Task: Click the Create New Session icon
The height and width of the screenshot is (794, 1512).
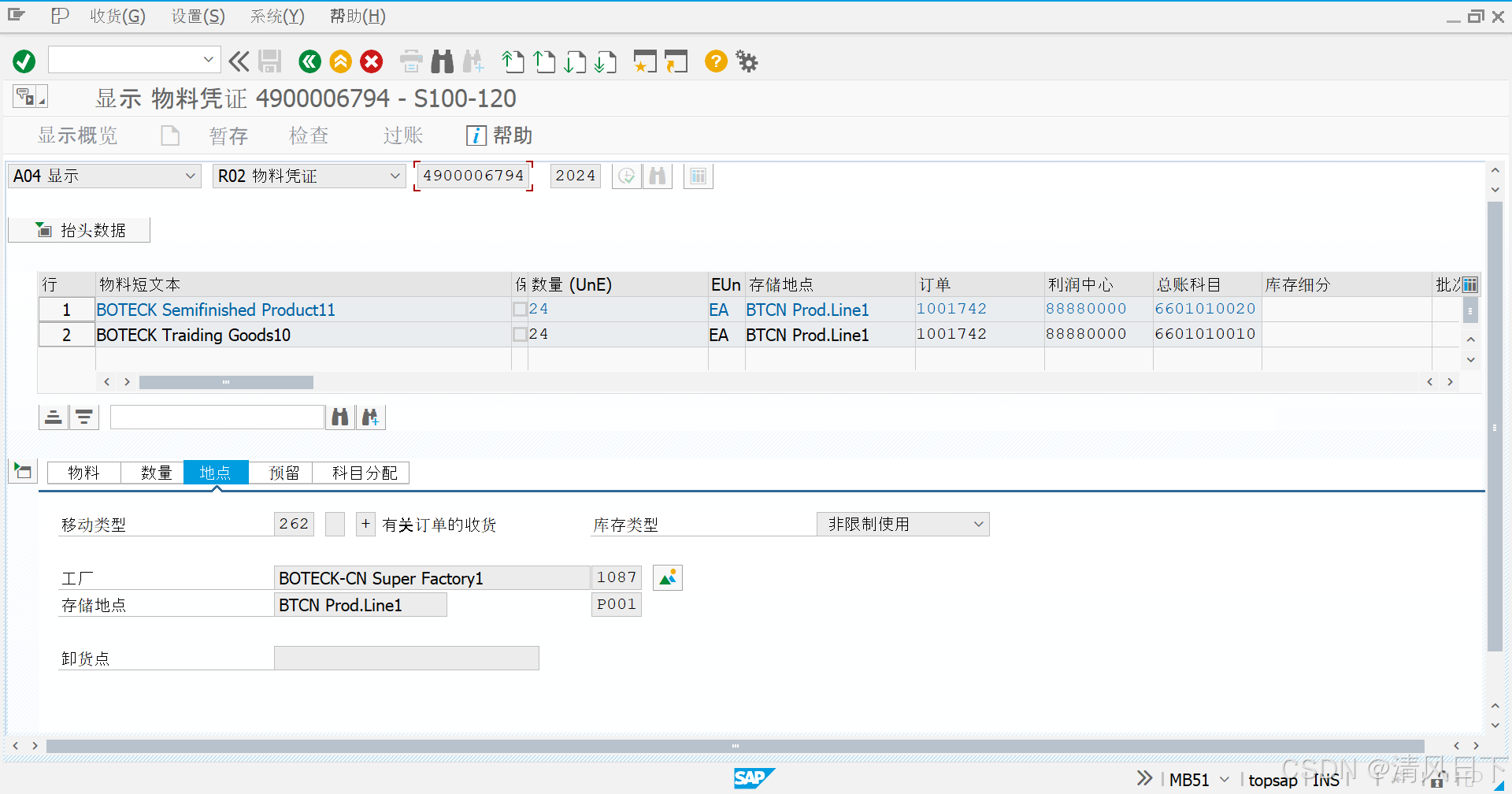Action: 645,61
